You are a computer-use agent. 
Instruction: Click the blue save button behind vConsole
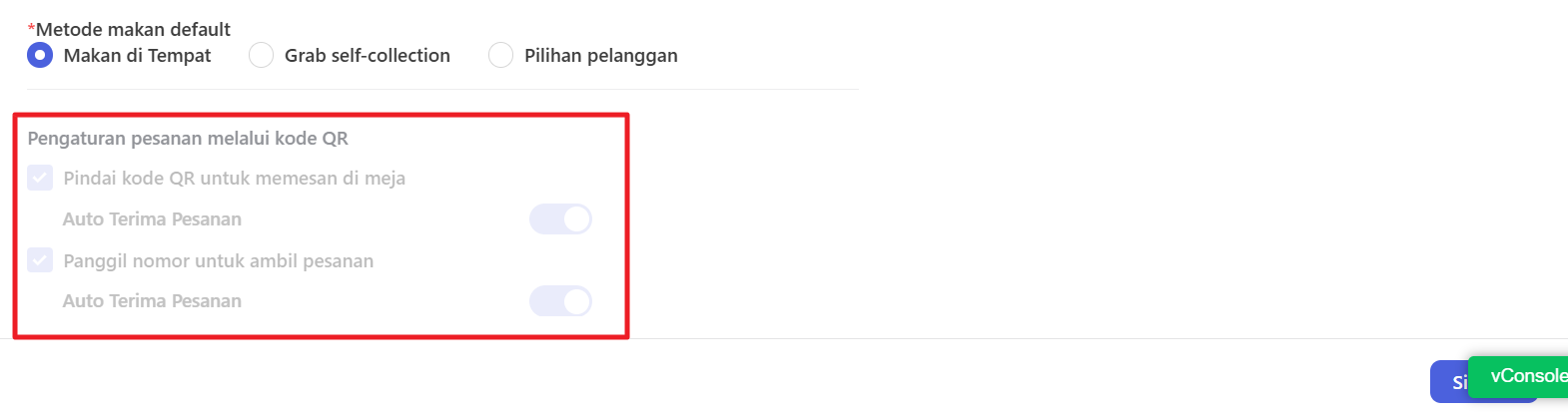pyautogui.click(x=1449, y=382)
